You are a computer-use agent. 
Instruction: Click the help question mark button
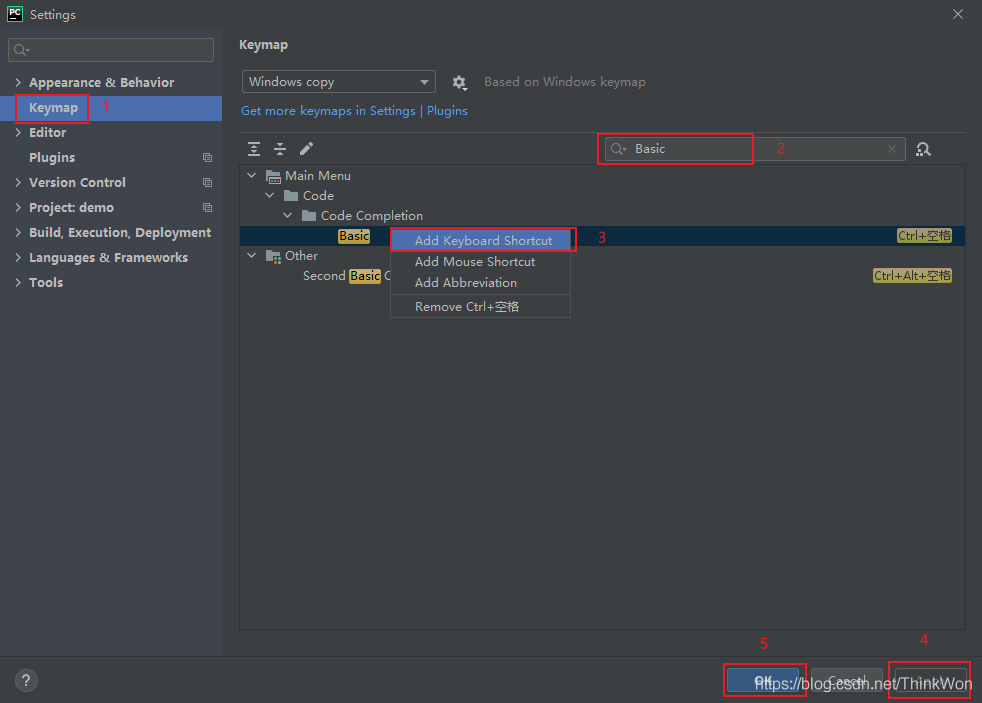point(26,680)
